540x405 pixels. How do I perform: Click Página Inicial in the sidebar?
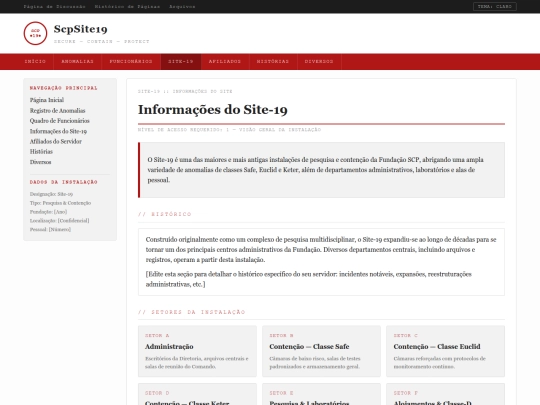[x=47, y=100]
